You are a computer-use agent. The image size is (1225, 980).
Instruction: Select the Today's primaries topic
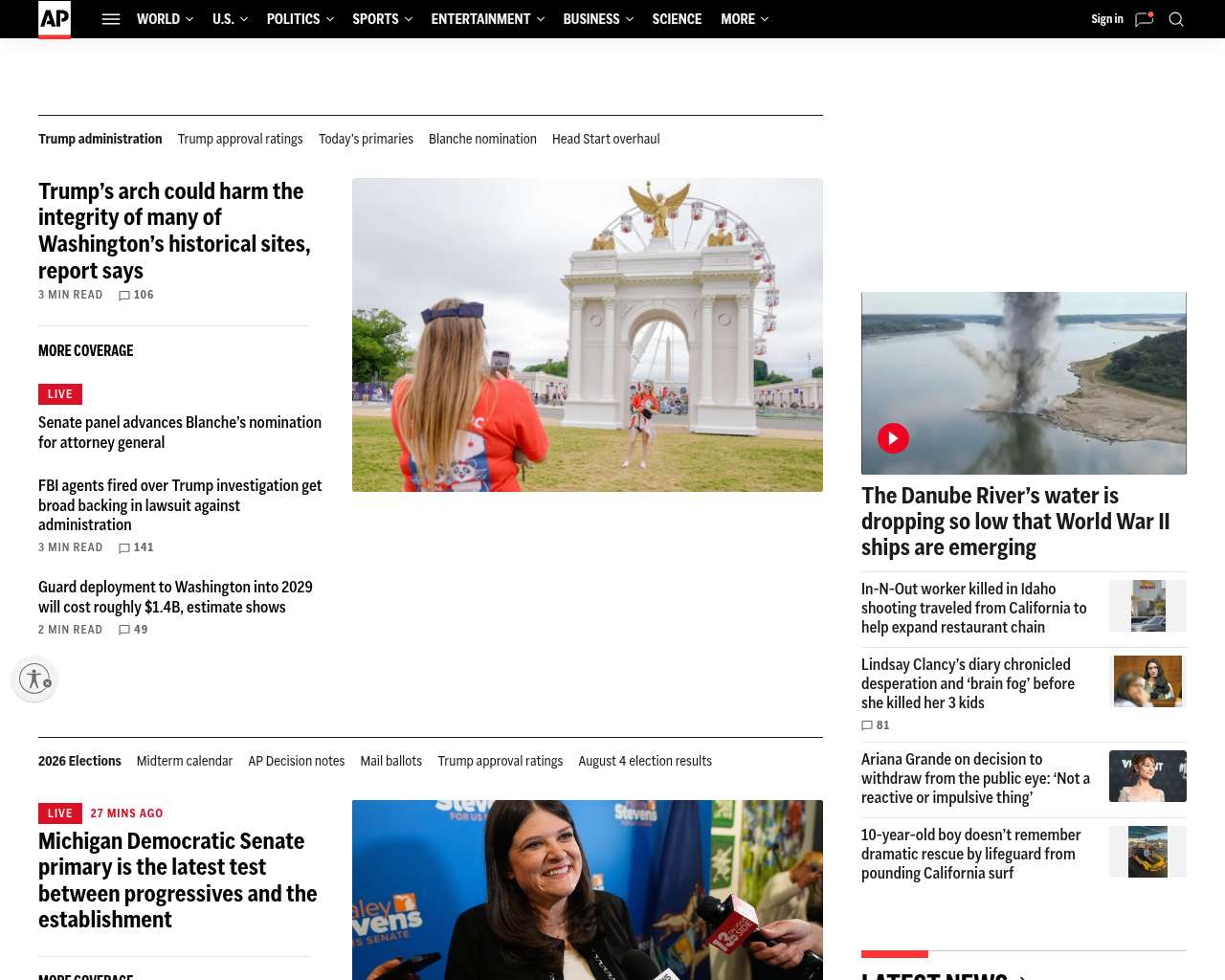366,139
